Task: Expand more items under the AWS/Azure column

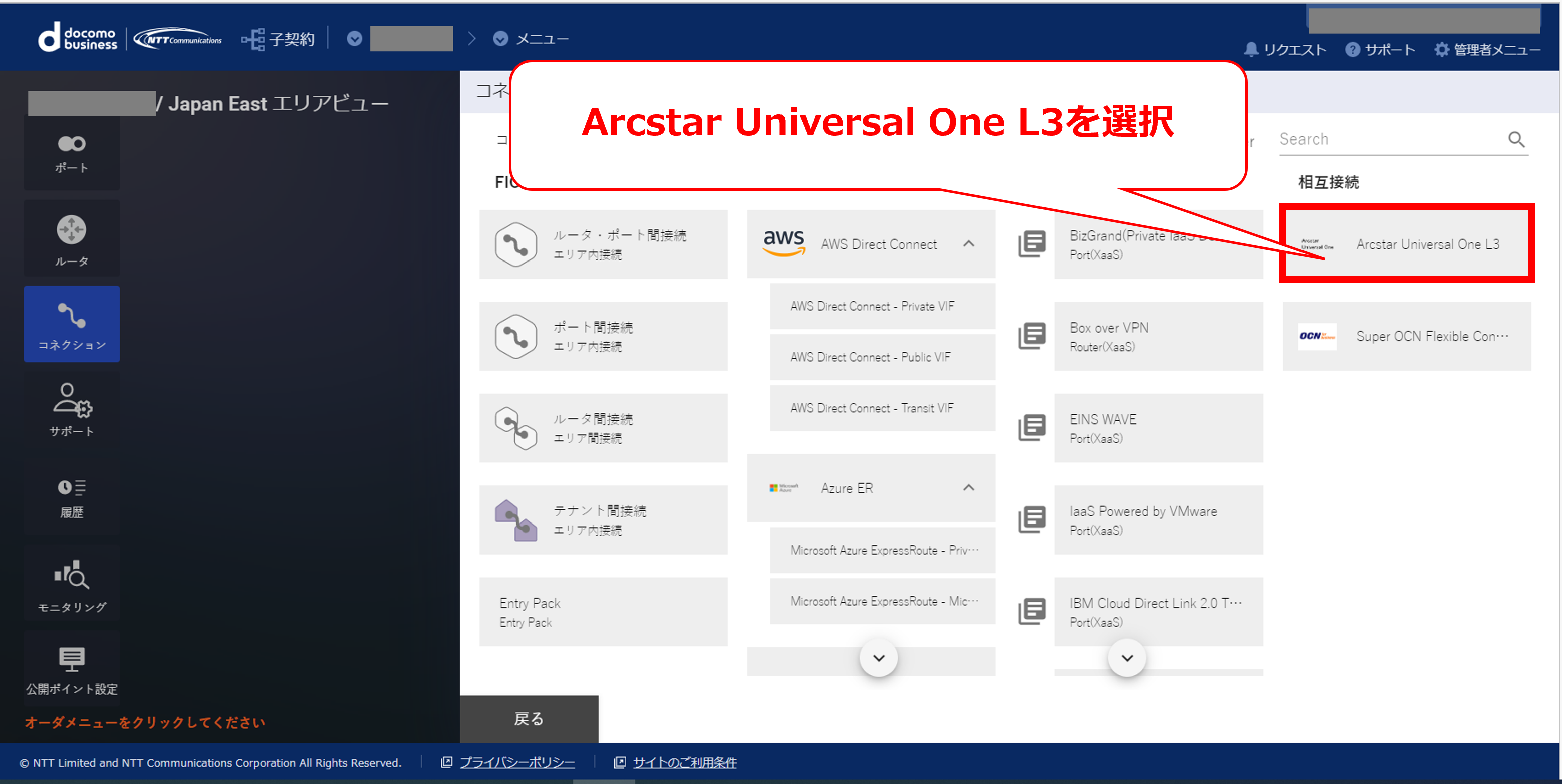Action: 879,658
